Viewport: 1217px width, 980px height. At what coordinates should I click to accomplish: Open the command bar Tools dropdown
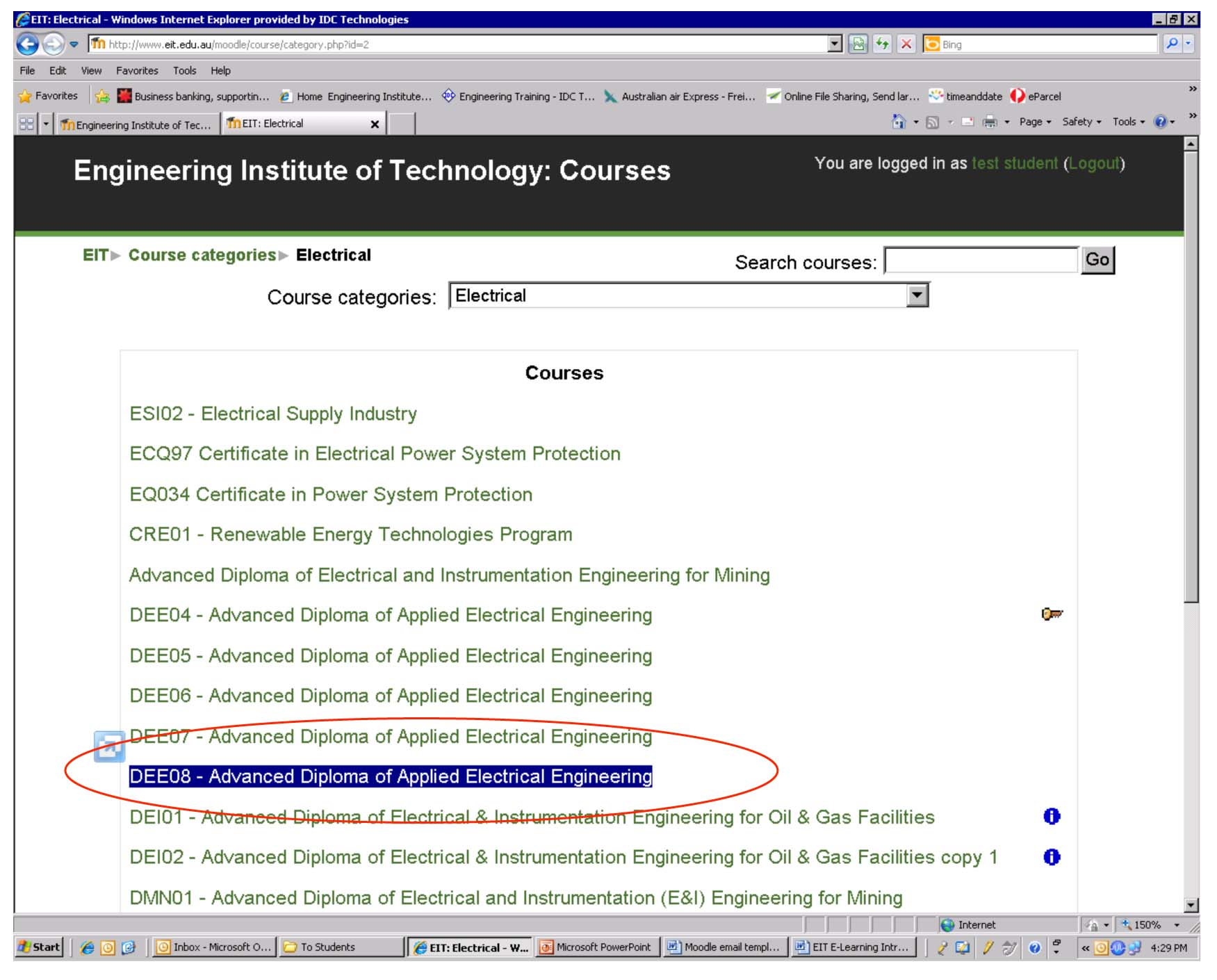(x=1128, y=122)
